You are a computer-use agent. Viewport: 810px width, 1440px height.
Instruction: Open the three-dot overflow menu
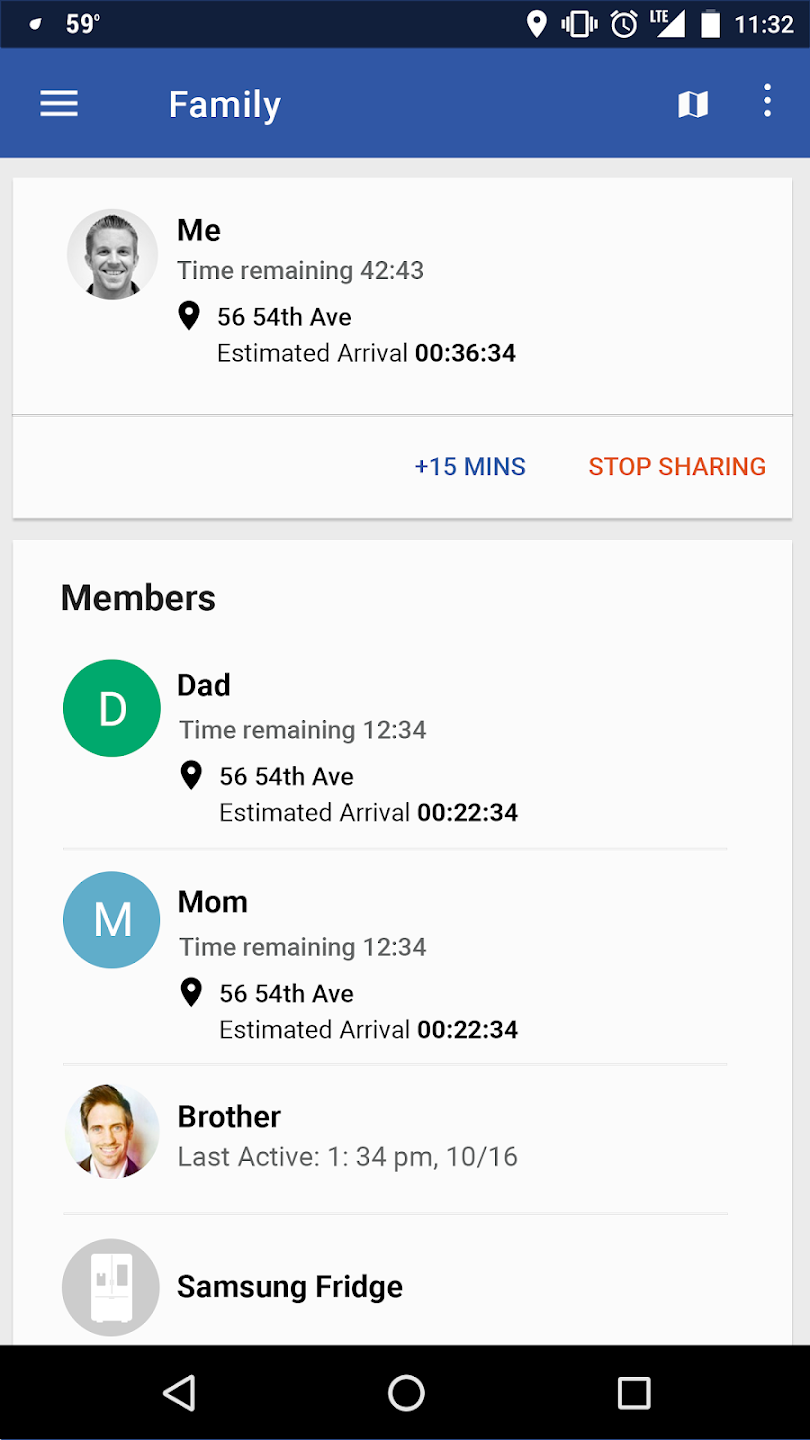point(767,102)
